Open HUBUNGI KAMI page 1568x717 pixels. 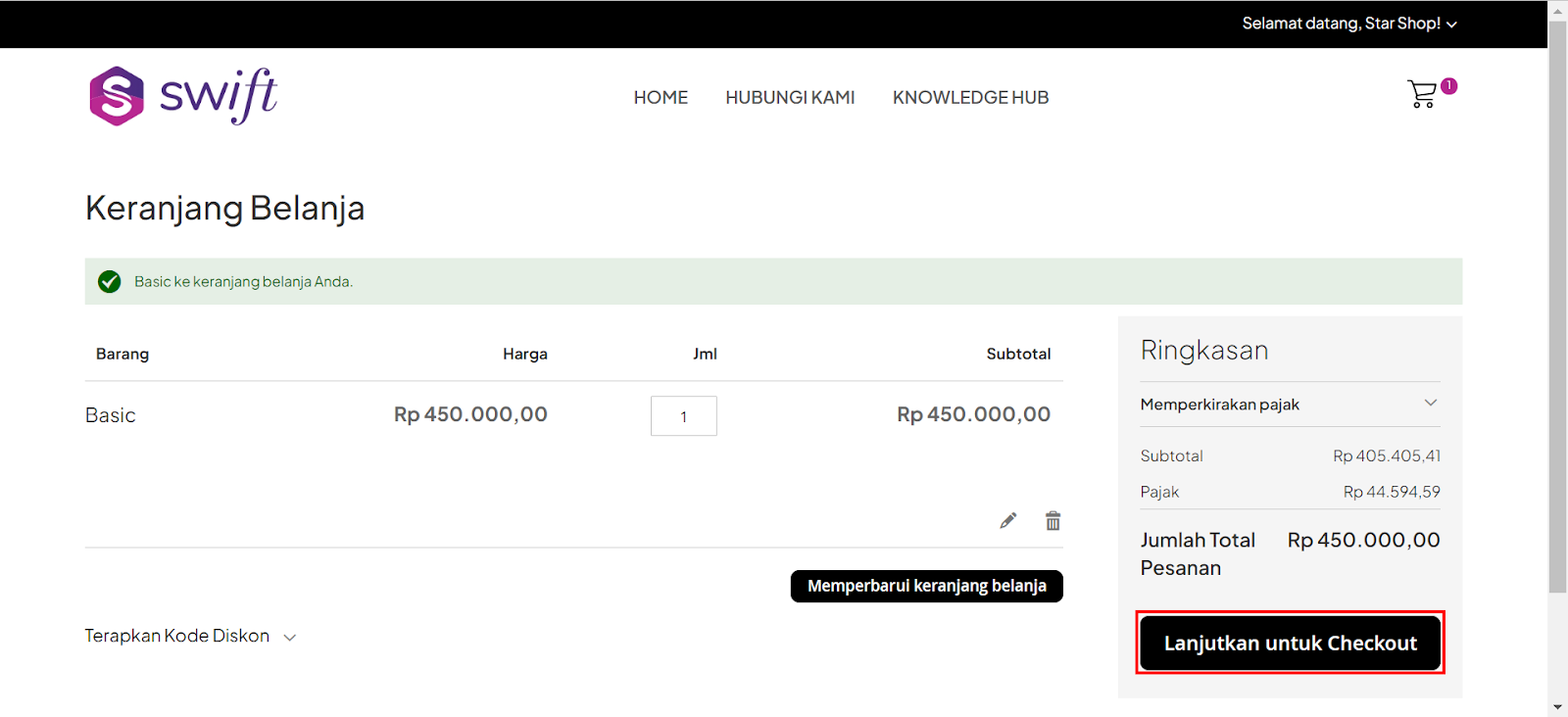click(790, 98)
